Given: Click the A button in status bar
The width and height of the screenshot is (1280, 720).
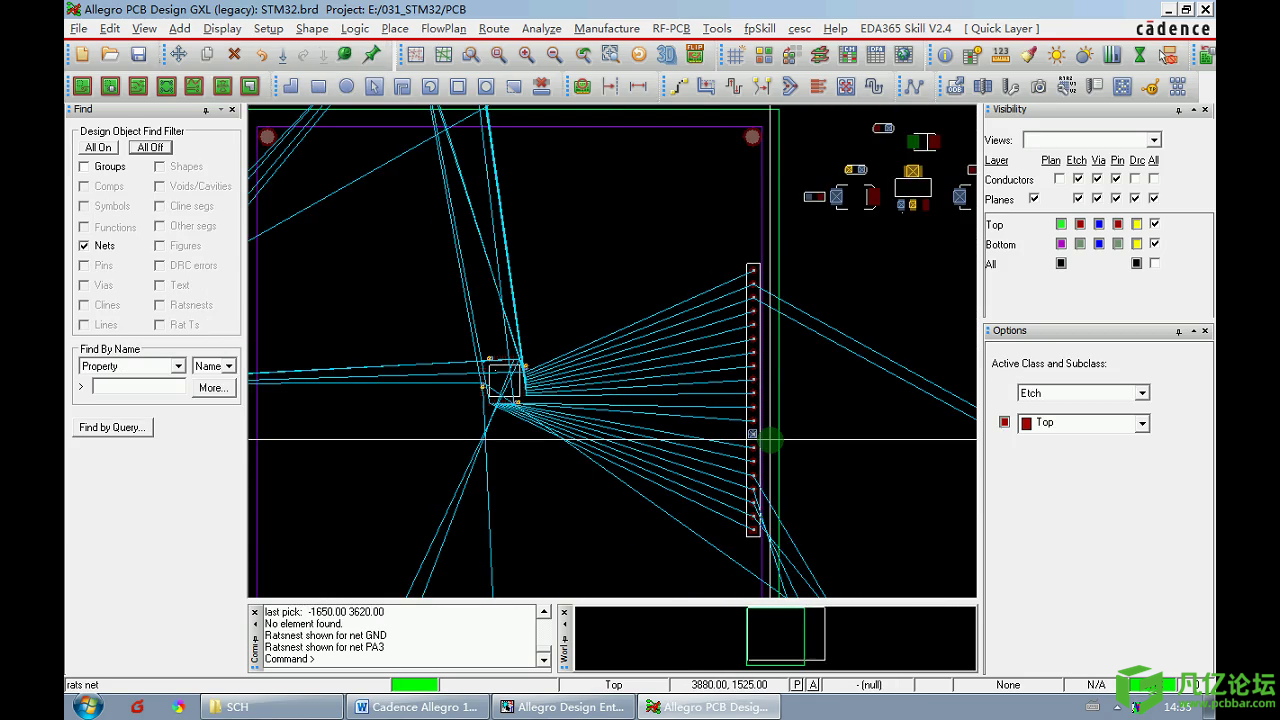Looking at the screenshot, I should 813,685.
